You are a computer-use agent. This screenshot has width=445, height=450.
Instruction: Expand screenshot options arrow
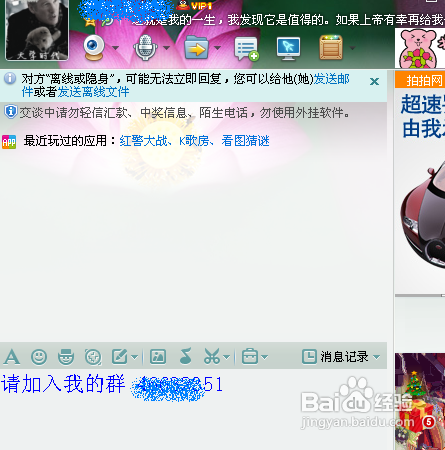click(x=227, y=357)
